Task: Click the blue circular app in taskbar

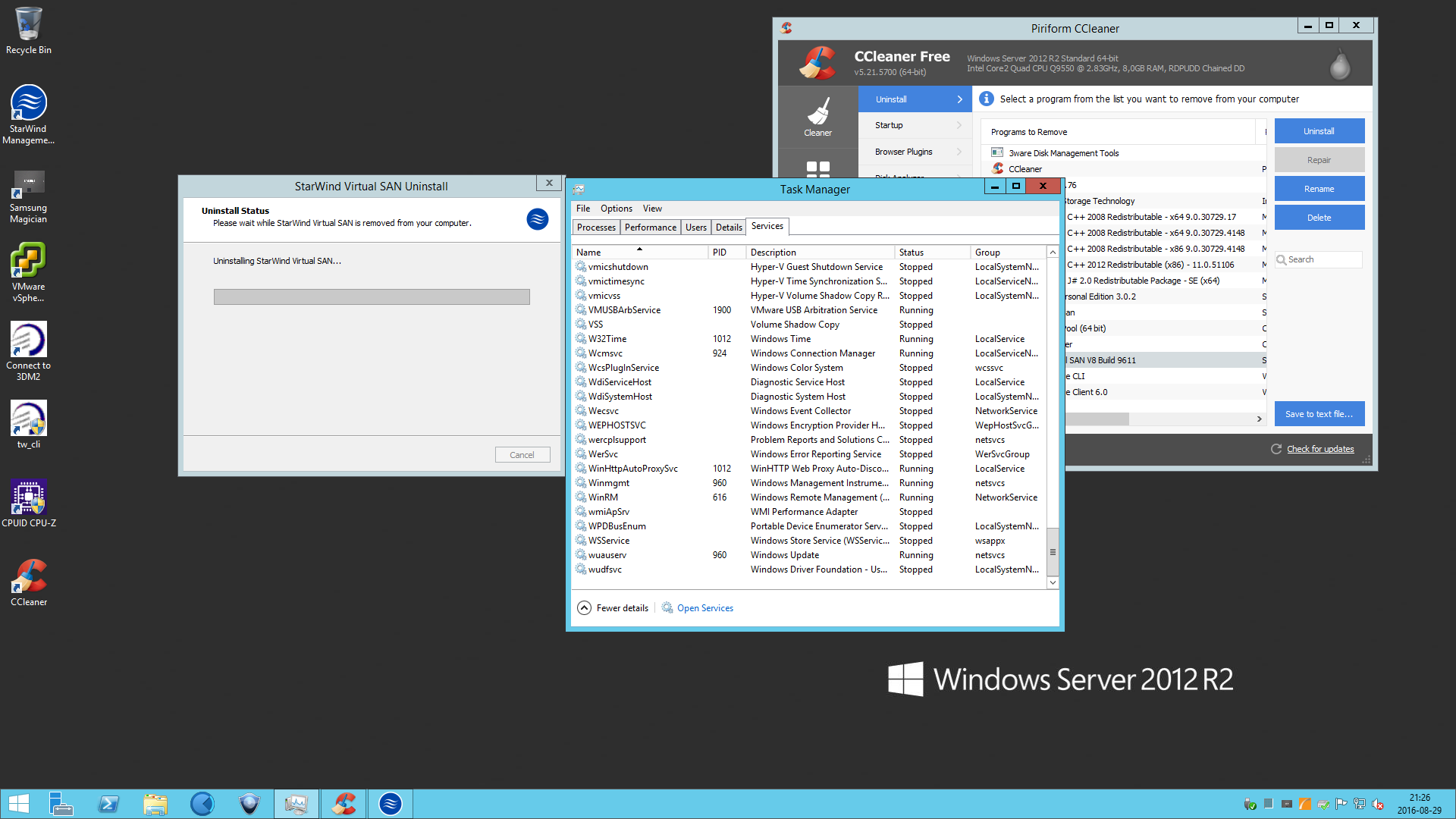Action: click(x=202, y=804)
